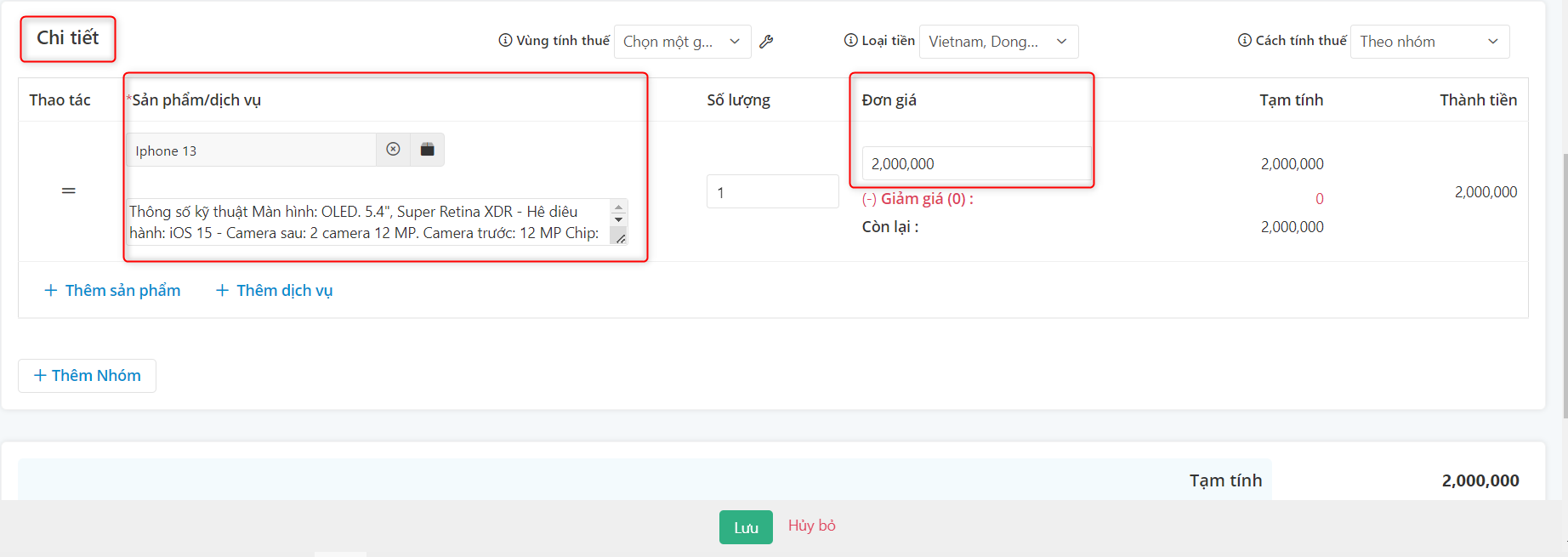Clear the Iphone 13 product selection
This screenshot has height=557, width=1568.
pyautogui.click(x=393, y=150)
